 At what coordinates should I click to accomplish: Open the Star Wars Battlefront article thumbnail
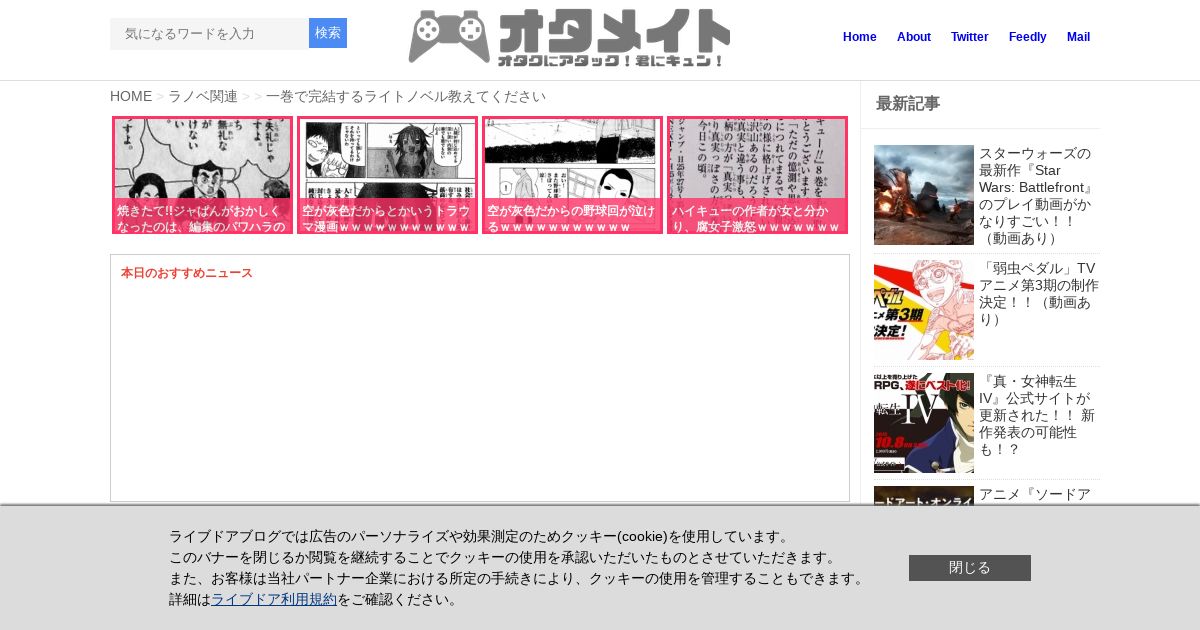924,195
